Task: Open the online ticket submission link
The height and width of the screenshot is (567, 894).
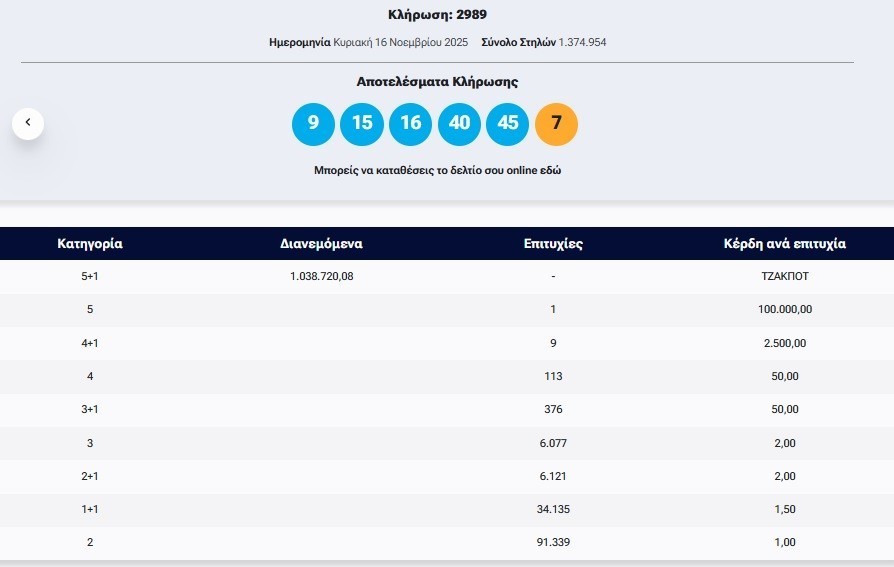Action: point(437,171)
